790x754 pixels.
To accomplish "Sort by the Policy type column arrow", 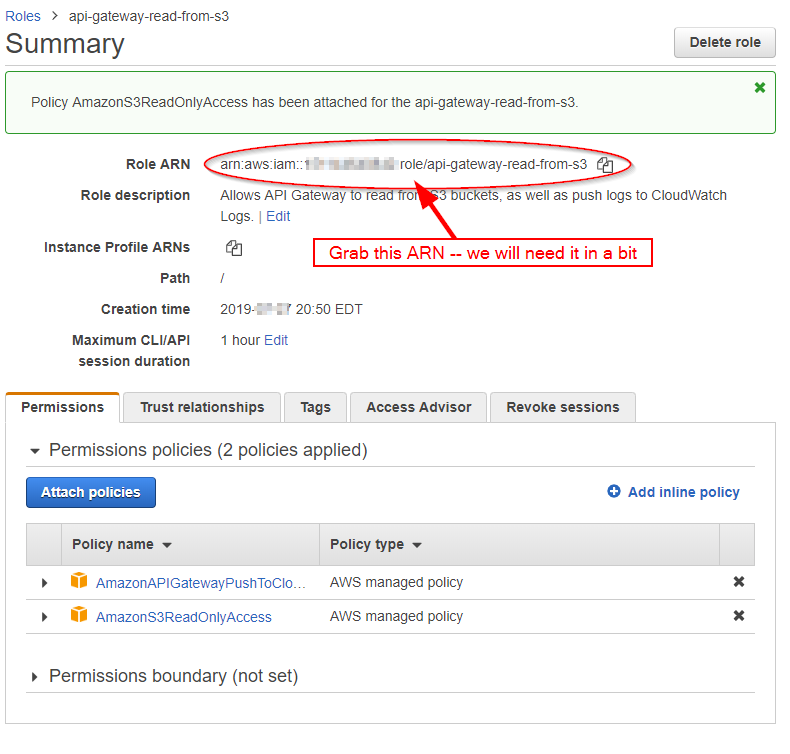I will coord(417,545).
